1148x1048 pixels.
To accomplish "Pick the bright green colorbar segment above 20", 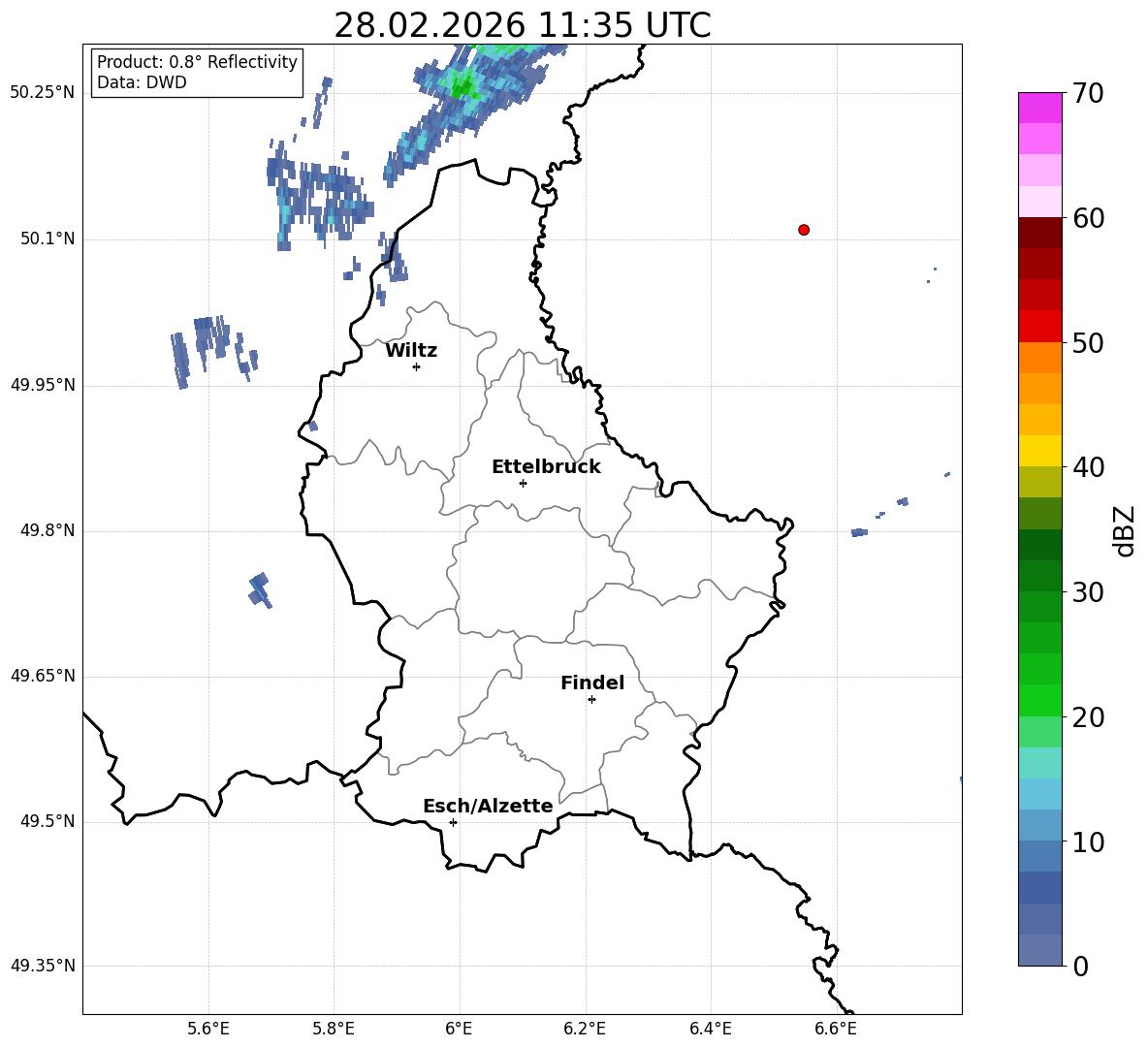I will pyautogui.click(x=1040, y=700).
